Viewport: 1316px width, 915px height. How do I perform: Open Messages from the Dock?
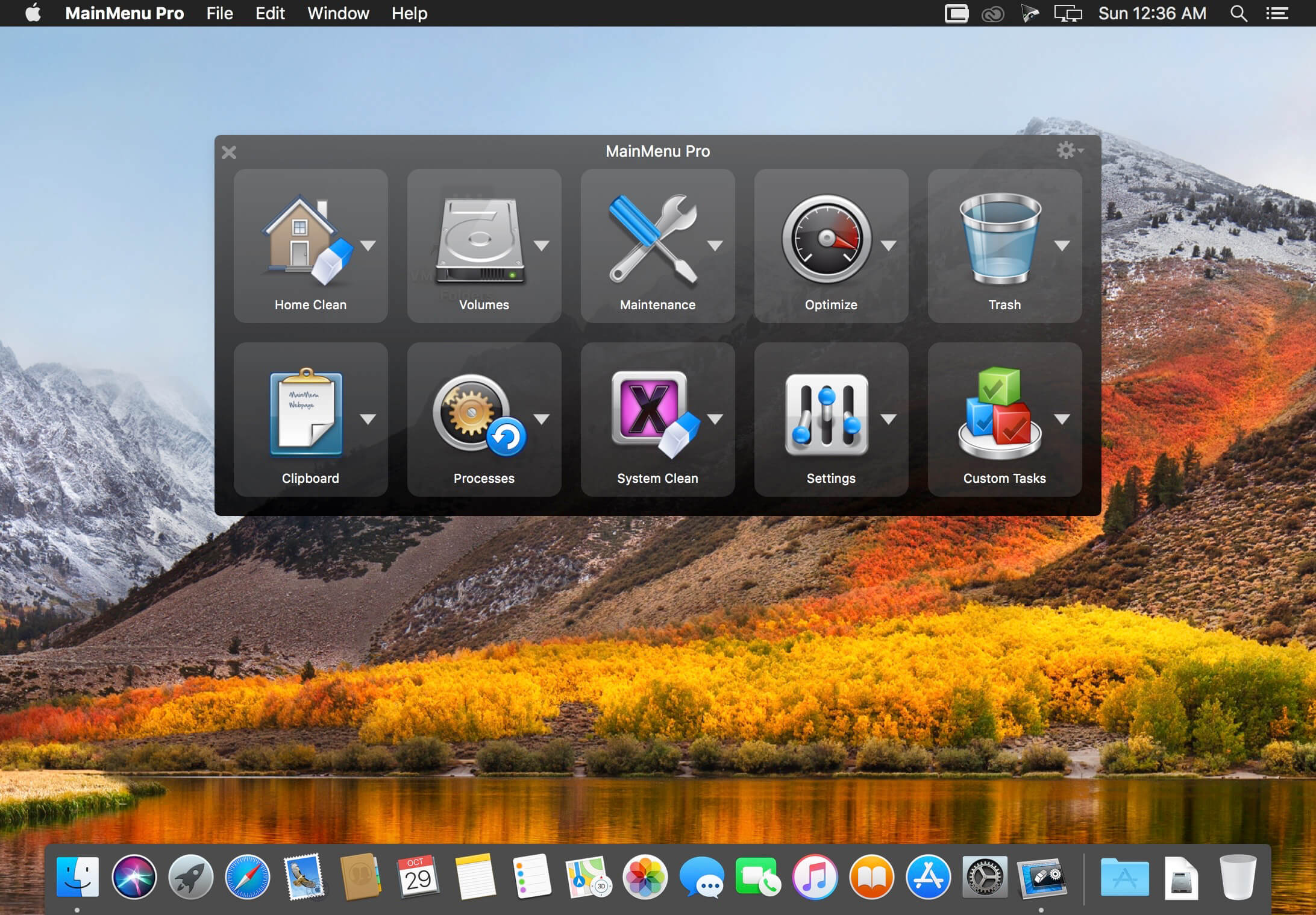pos(701,878)
